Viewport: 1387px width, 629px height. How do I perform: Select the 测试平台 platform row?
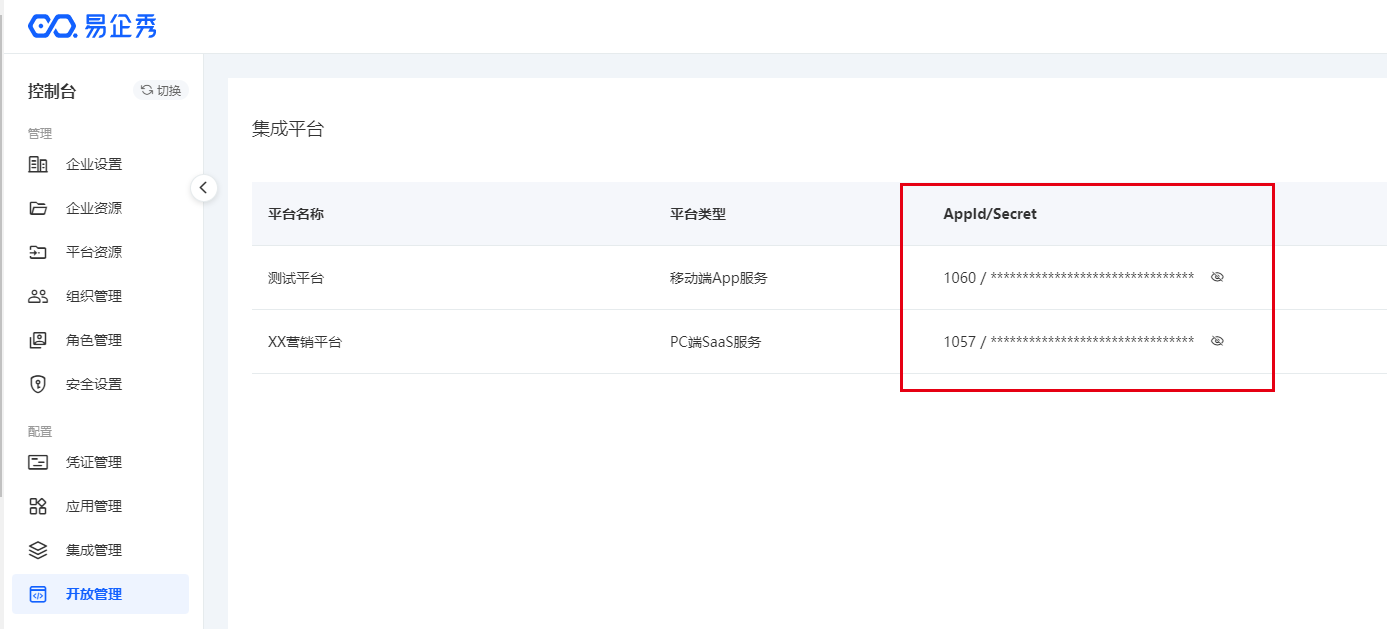296,278
